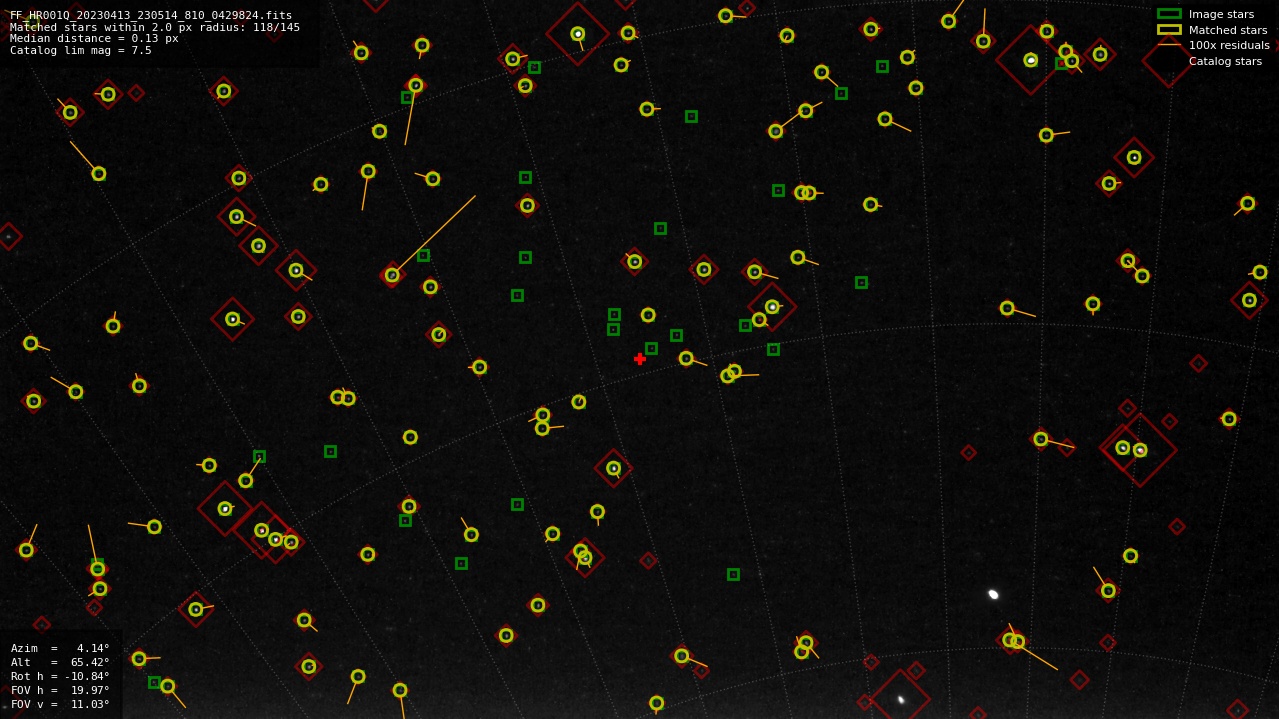Select the bright star inside the bottom-edge red diamond
Screen dimensions: 1279x719
900,699
